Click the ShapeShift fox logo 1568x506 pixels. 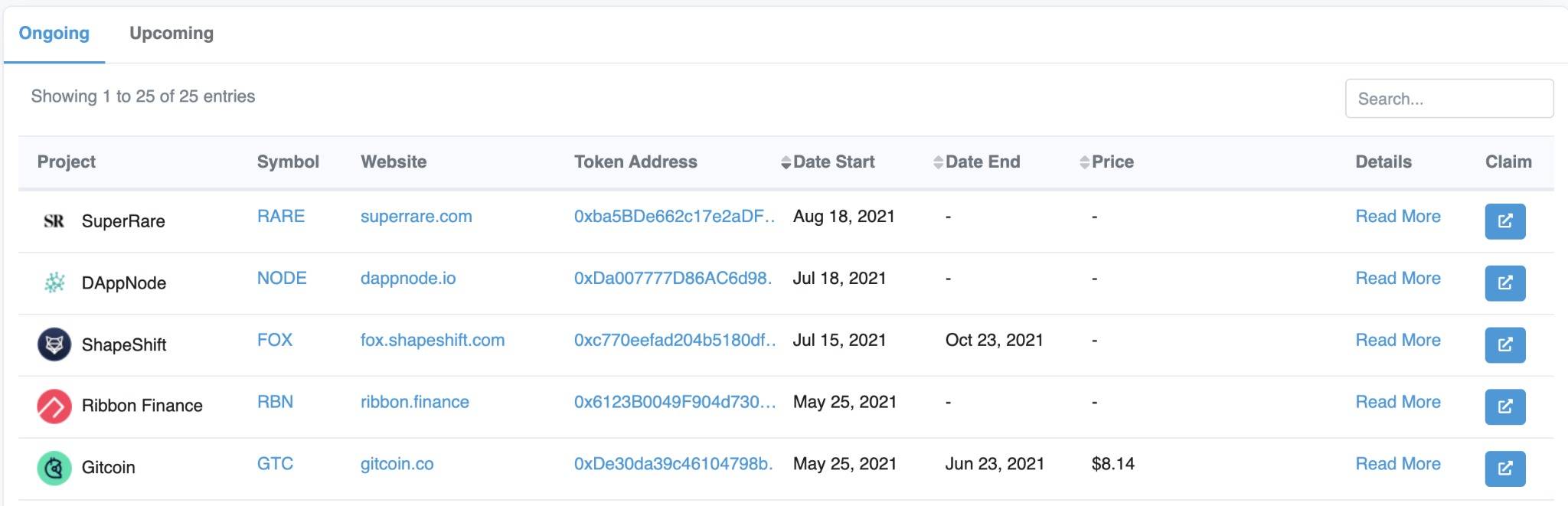click(54, 344)
